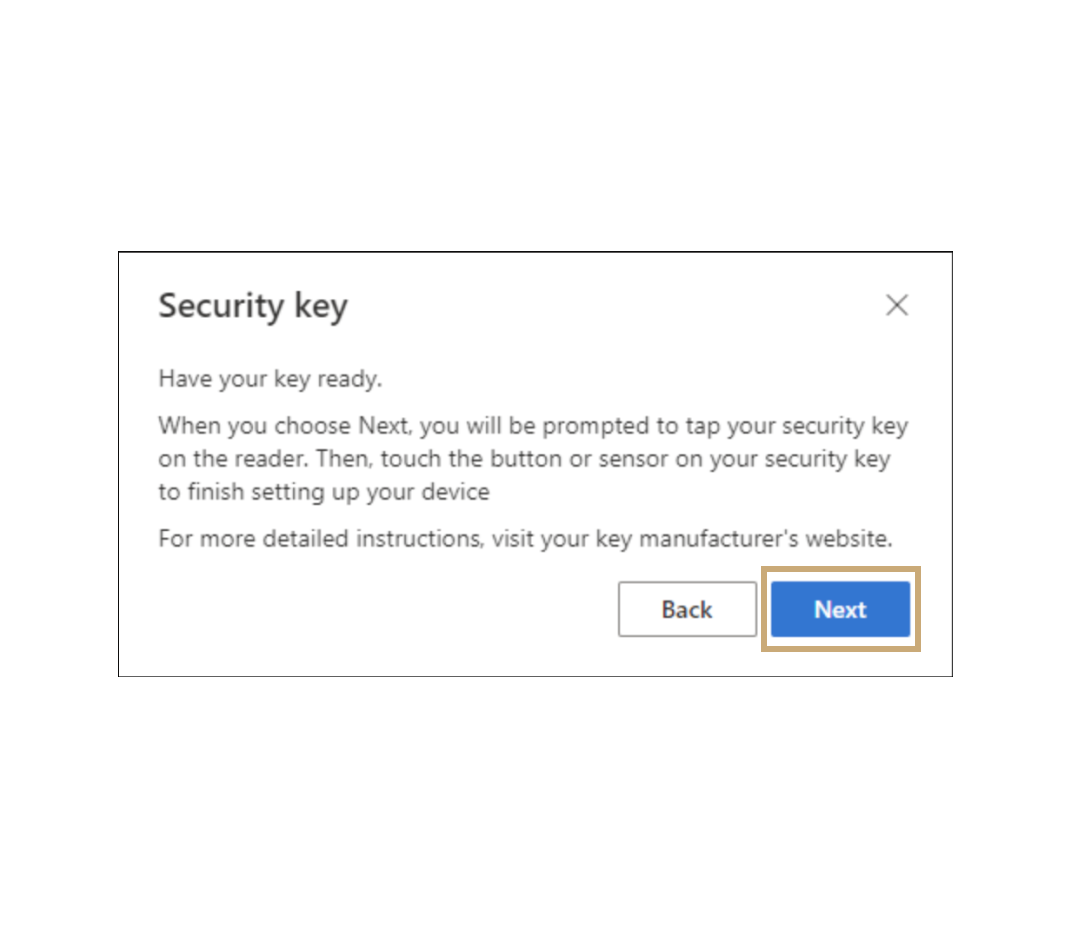
Task: Click the word "Have" at the paragraph start
Action: click(x=181, y=379)
